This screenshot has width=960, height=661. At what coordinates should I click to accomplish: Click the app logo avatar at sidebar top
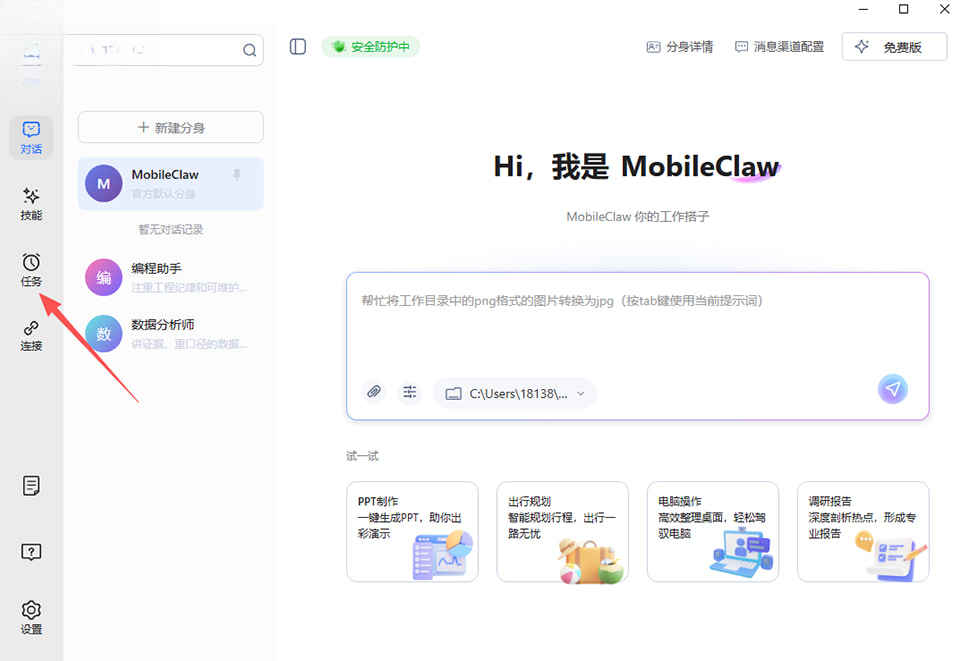click(x=32, y=54)
